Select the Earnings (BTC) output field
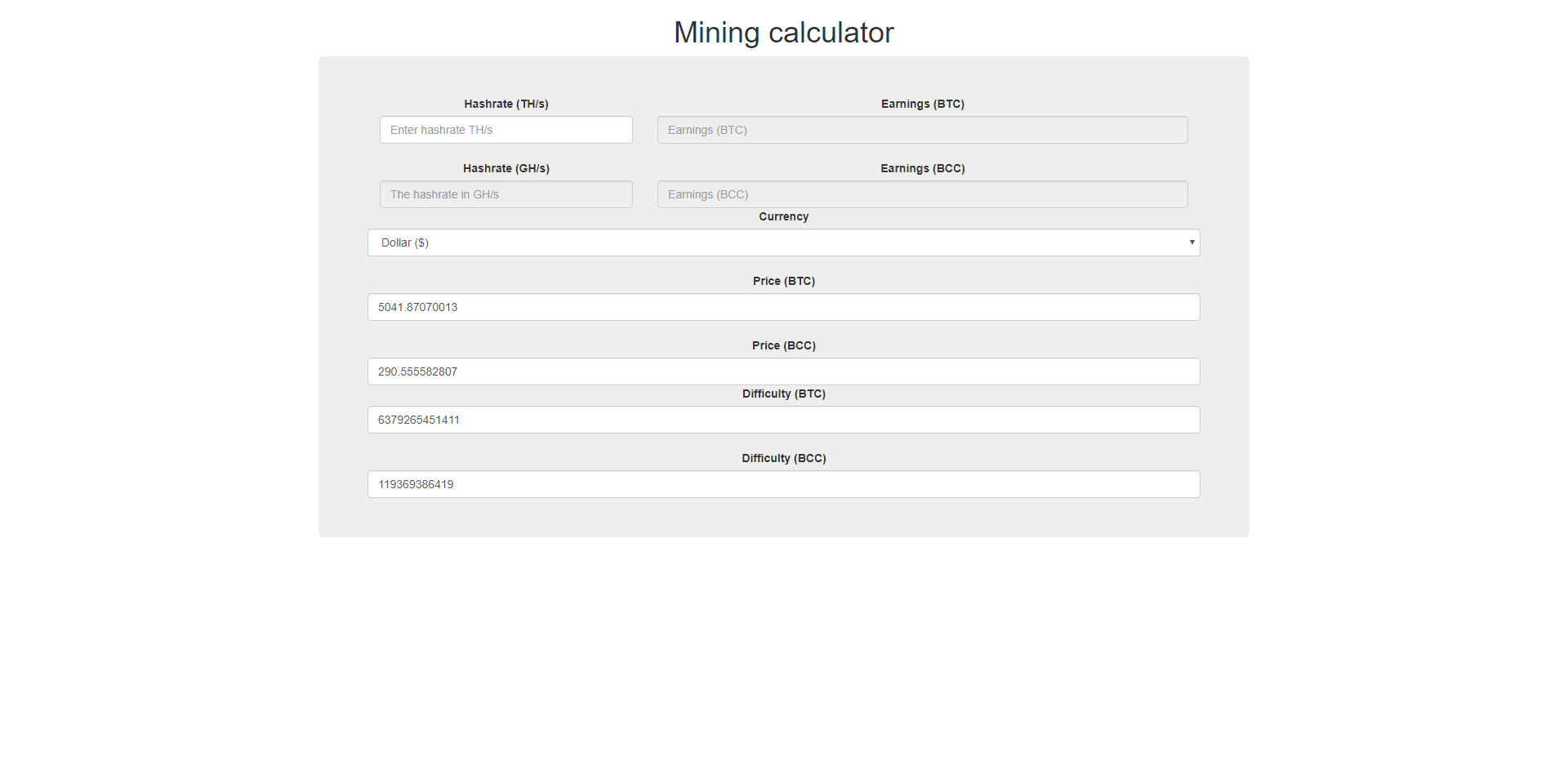This screenshot has width=1568, height=765. pyautogui.click(x=922, y=130)
